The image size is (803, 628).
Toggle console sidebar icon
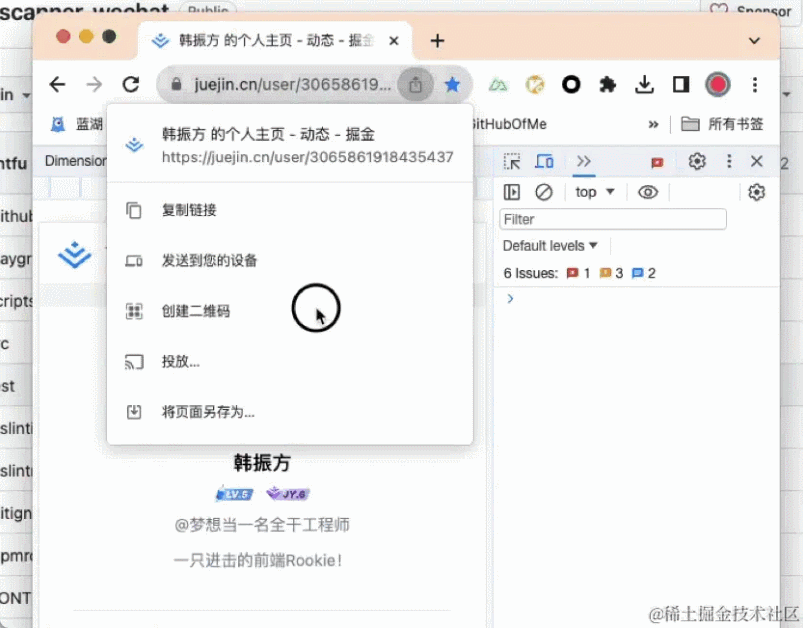(512, 192)
